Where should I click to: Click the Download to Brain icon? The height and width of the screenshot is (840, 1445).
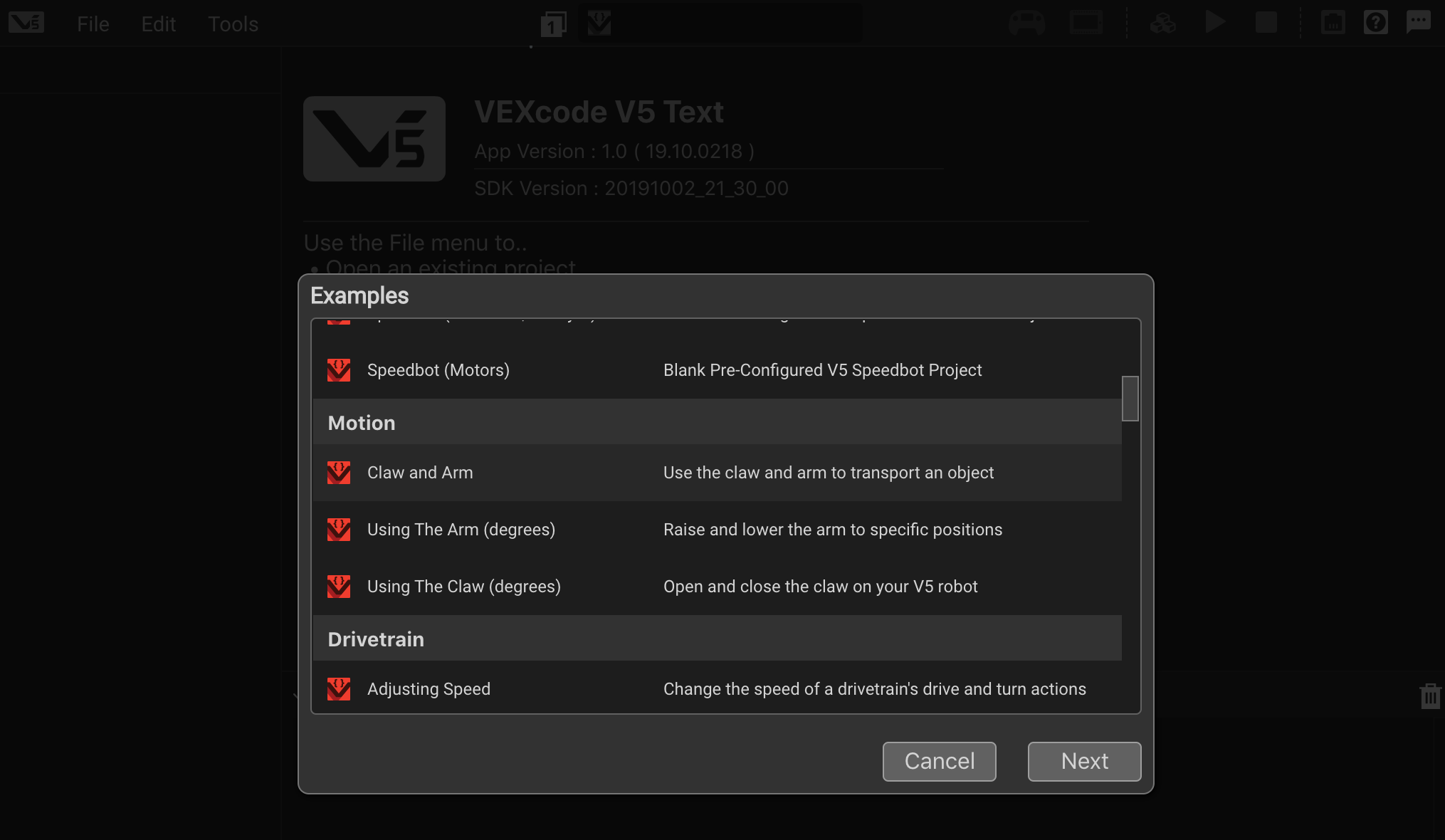tap(1333, 22)
